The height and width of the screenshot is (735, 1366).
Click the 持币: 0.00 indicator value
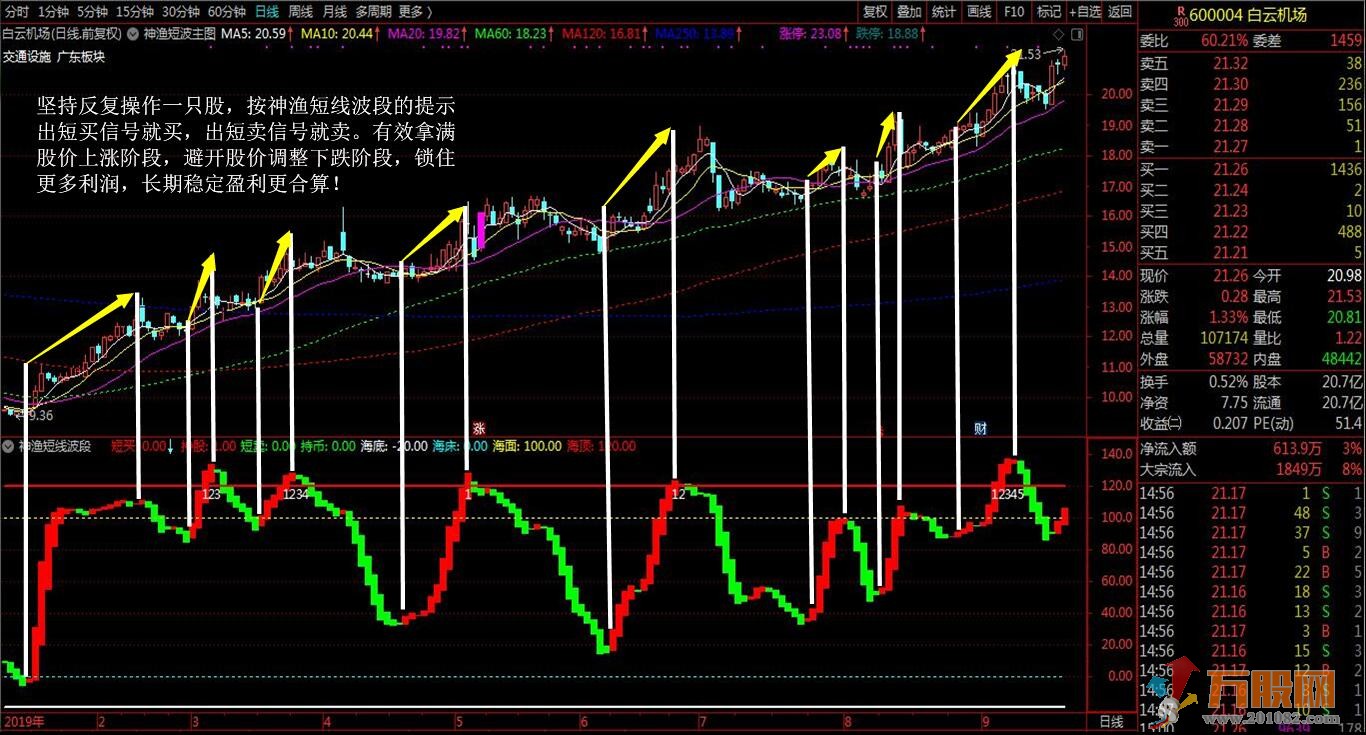pyautogui.click(x=329, y=446)
